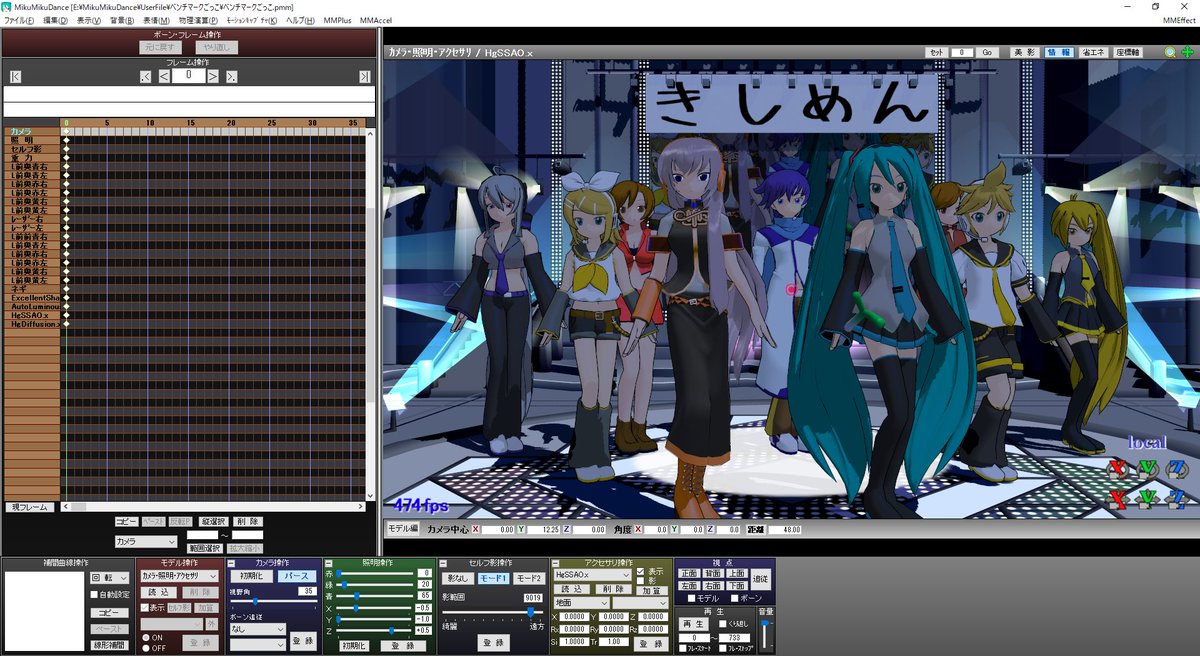
Task: Open the HgSSAO.x accessory dropdown
Action: coord(593,575)
